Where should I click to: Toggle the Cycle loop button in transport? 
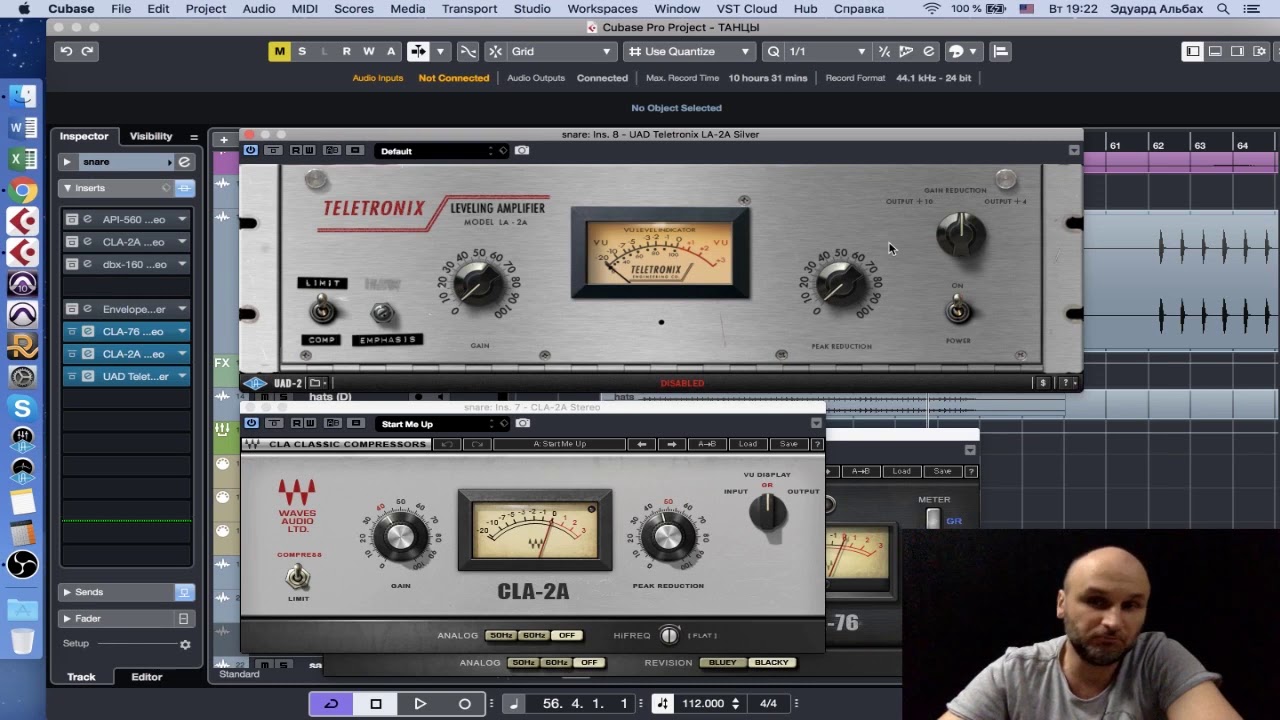(x=331, y=704)
